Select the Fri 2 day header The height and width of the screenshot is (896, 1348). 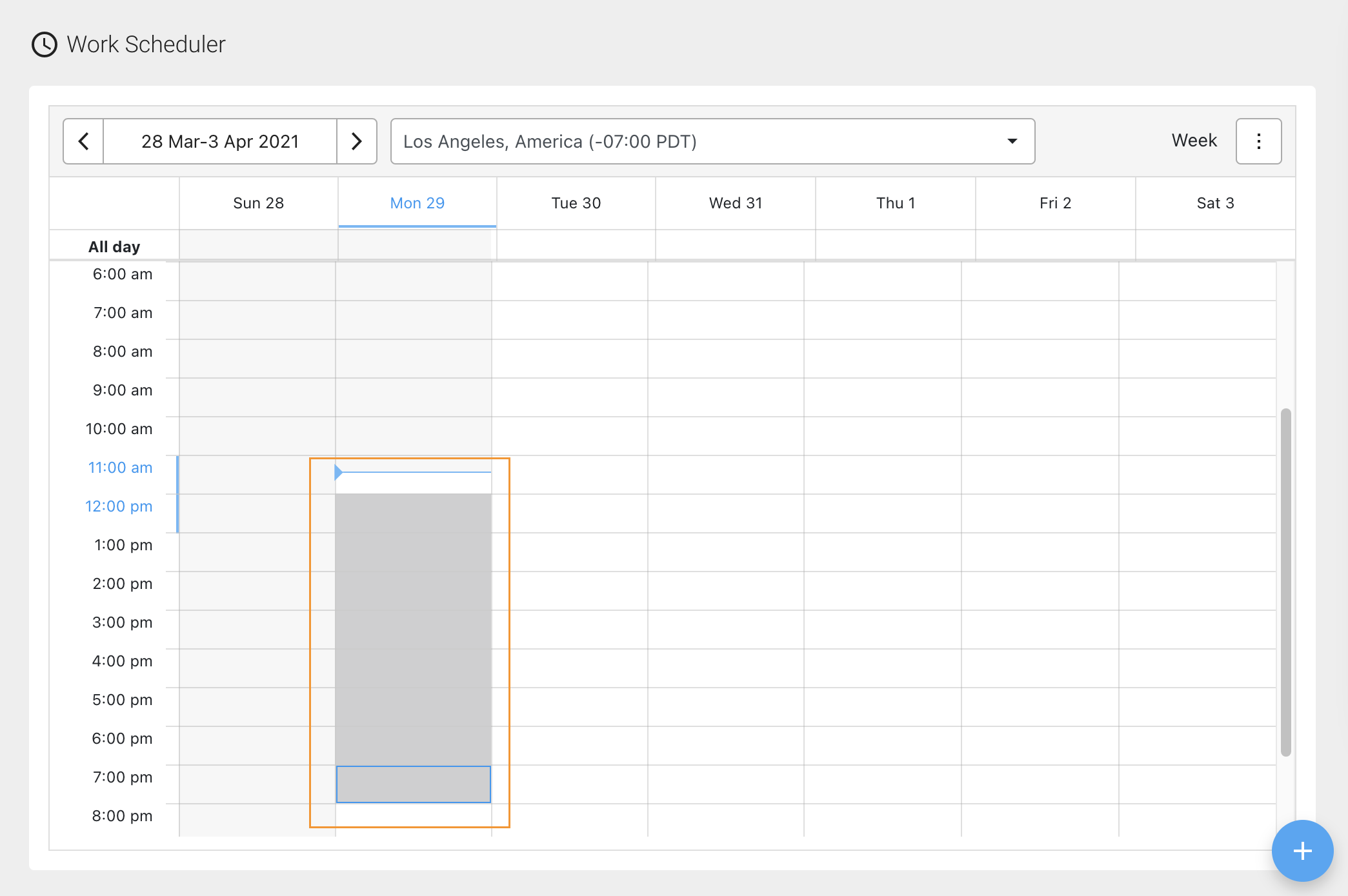click(x=1056, y=203)
